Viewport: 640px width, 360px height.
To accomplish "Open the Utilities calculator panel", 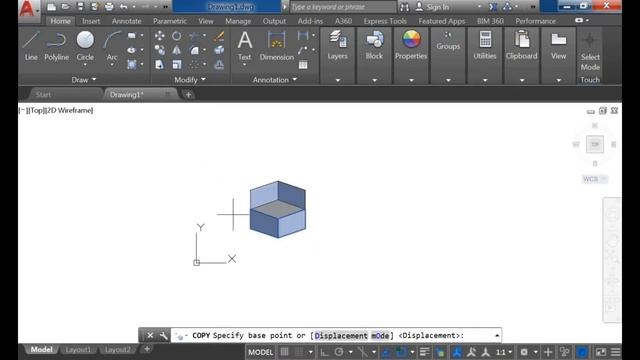I will 484,45.
